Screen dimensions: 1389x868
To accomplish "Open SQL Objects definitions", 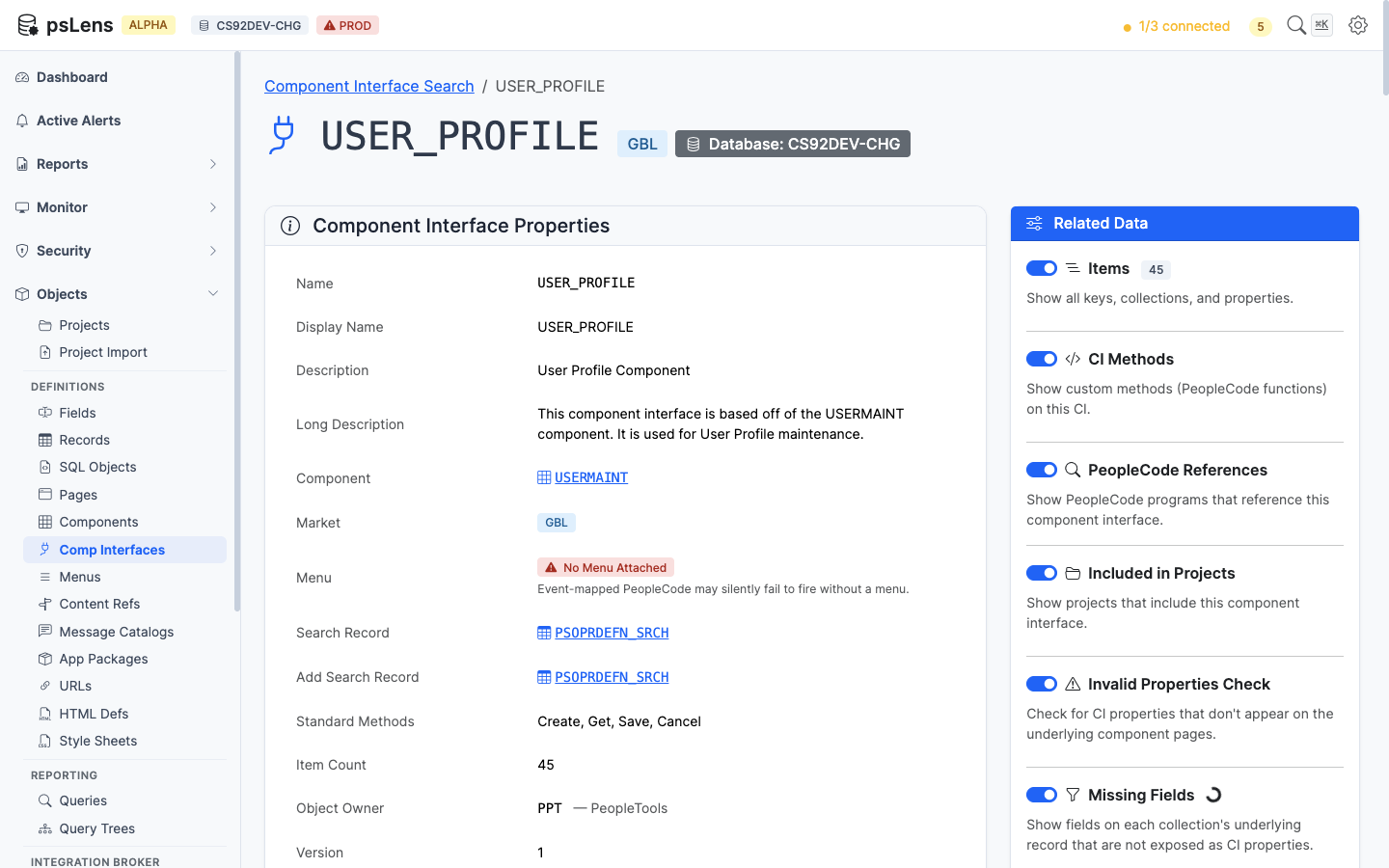I will pos(124,467).
